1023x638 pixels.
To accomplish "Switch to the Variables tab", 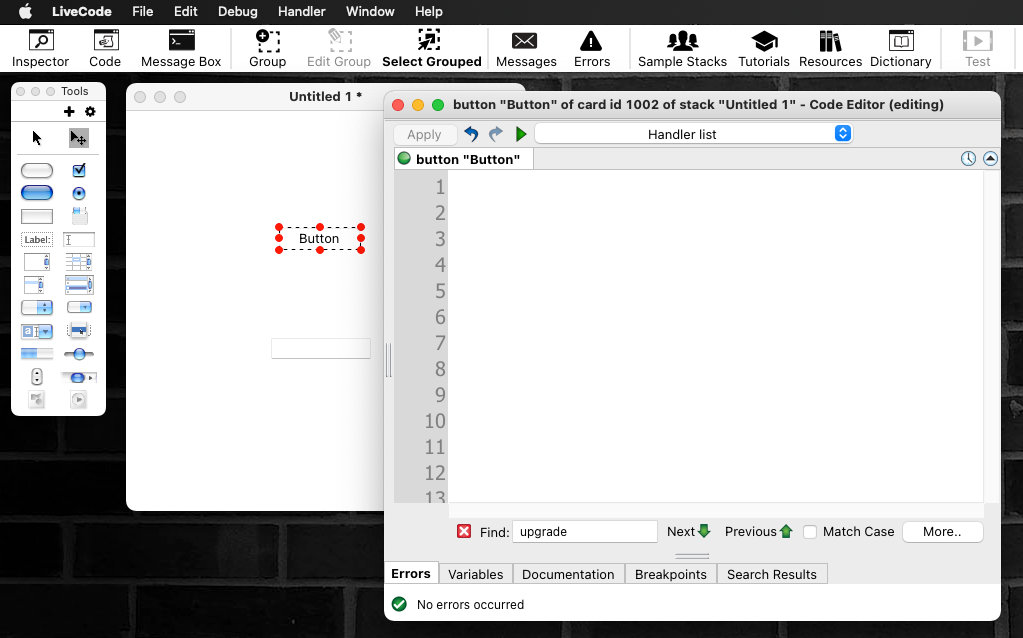I will pyautogui.click(x=476, y=574).
